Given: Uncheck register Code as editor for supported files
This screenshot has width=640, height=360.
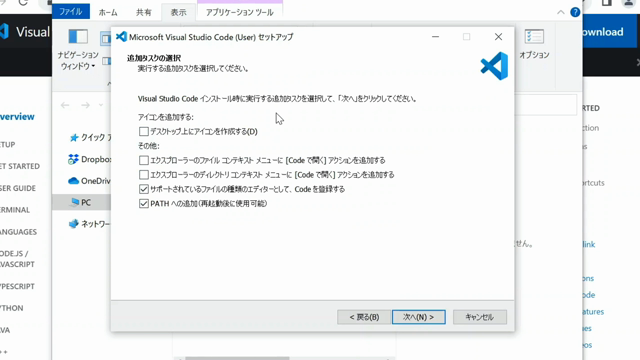Looking at the screenshot, I should click(x=144, y=189).
